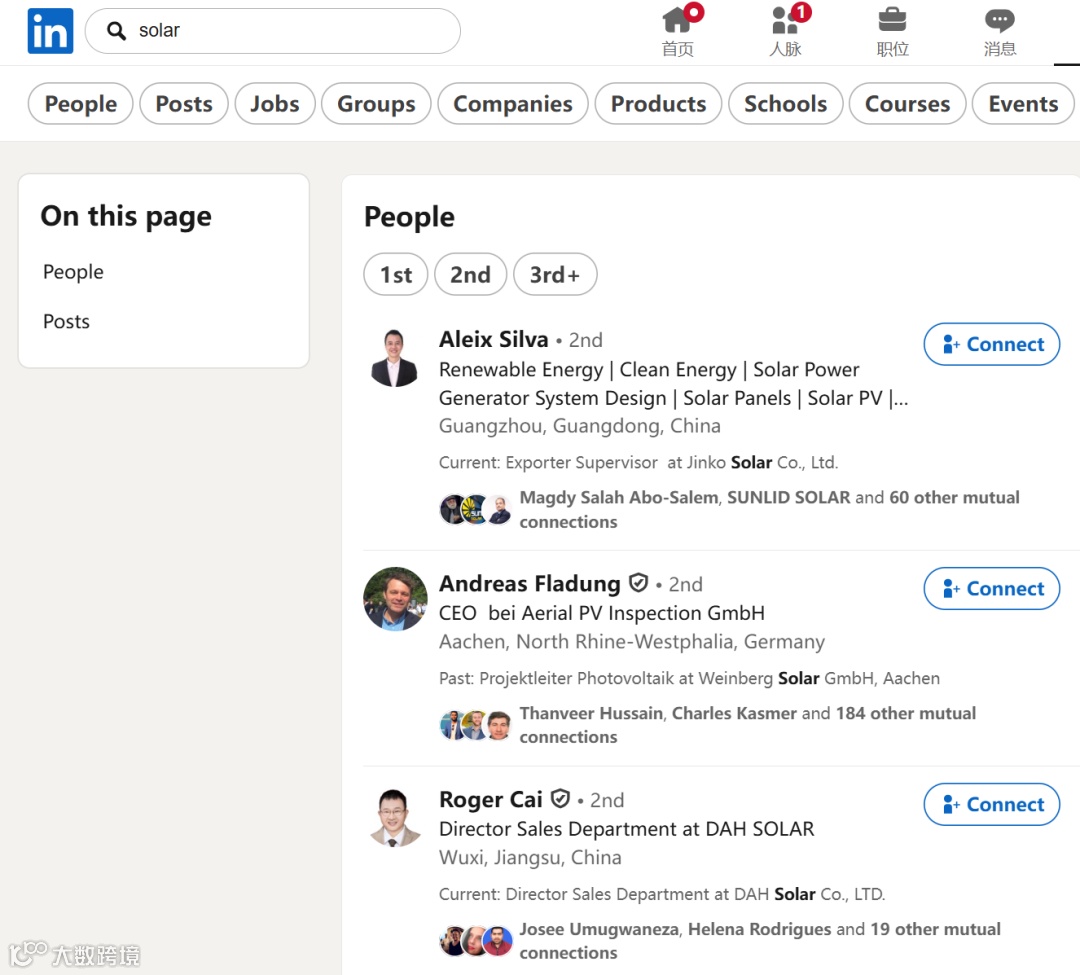This screenshot has height=975, width=1080.
Task: Click Roger Cai's profile photo
Action: (395, 817)
